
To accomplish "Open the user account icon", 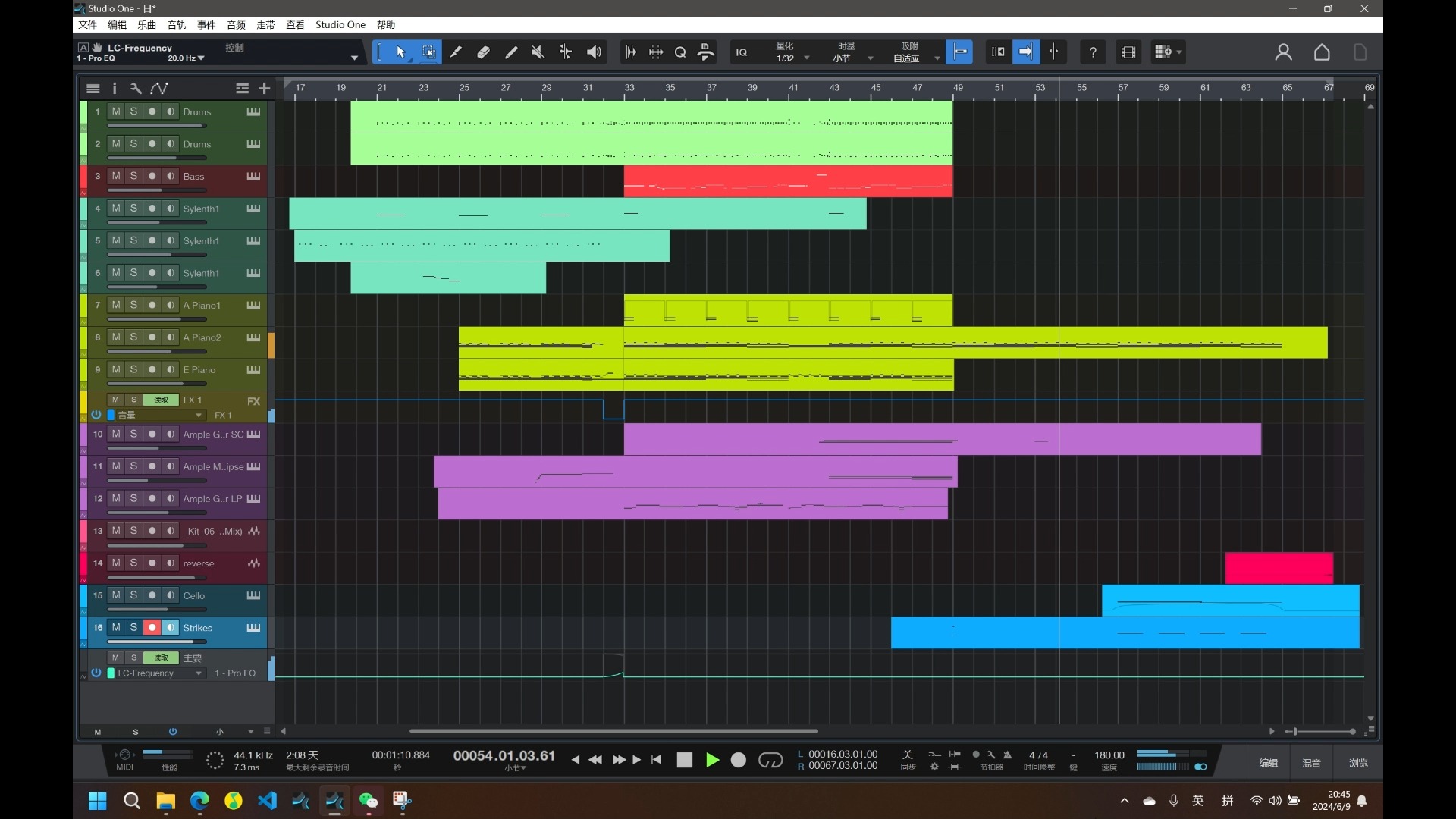I will [1283, 52].
